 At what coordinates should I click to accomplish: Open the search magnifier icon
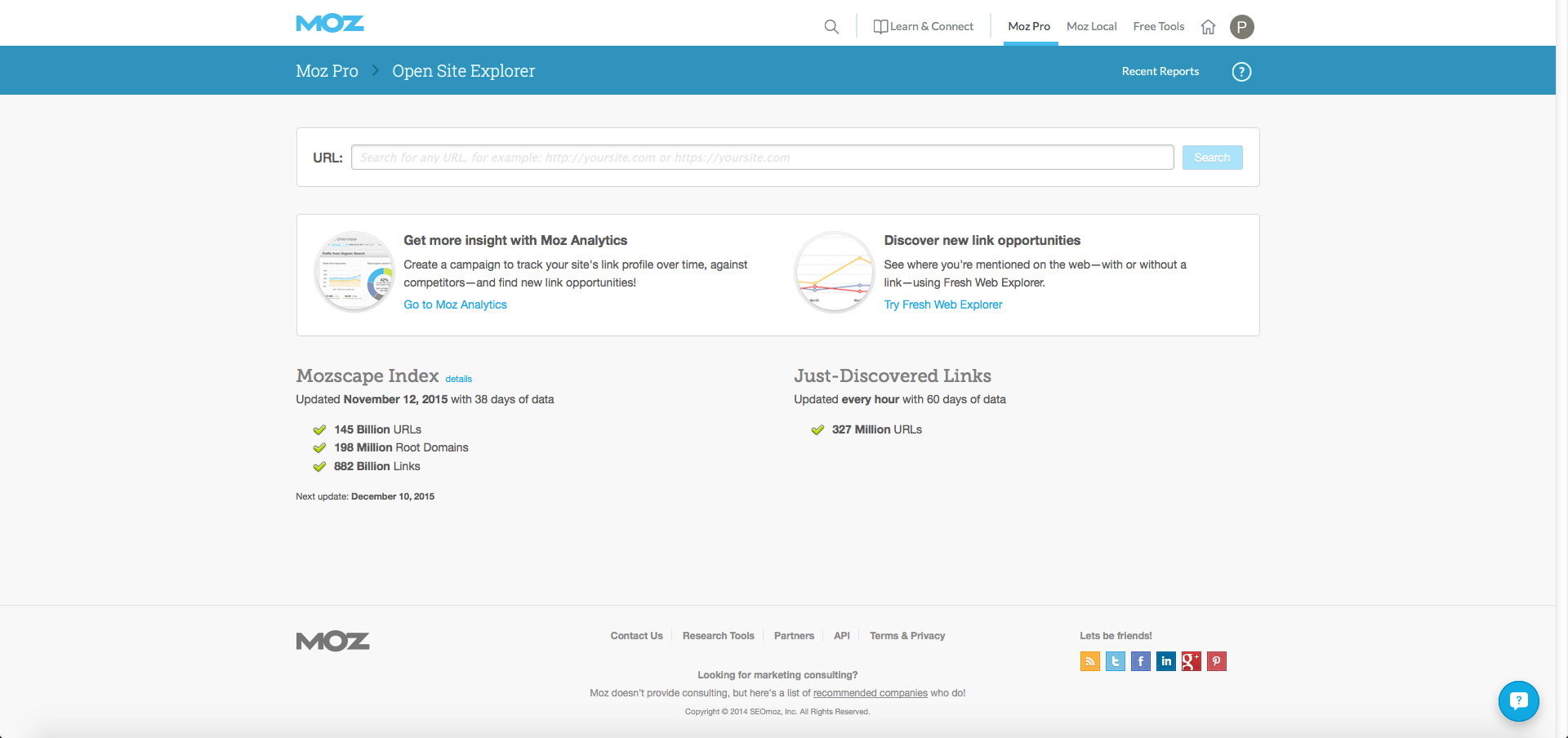click(x=831, y=27)
